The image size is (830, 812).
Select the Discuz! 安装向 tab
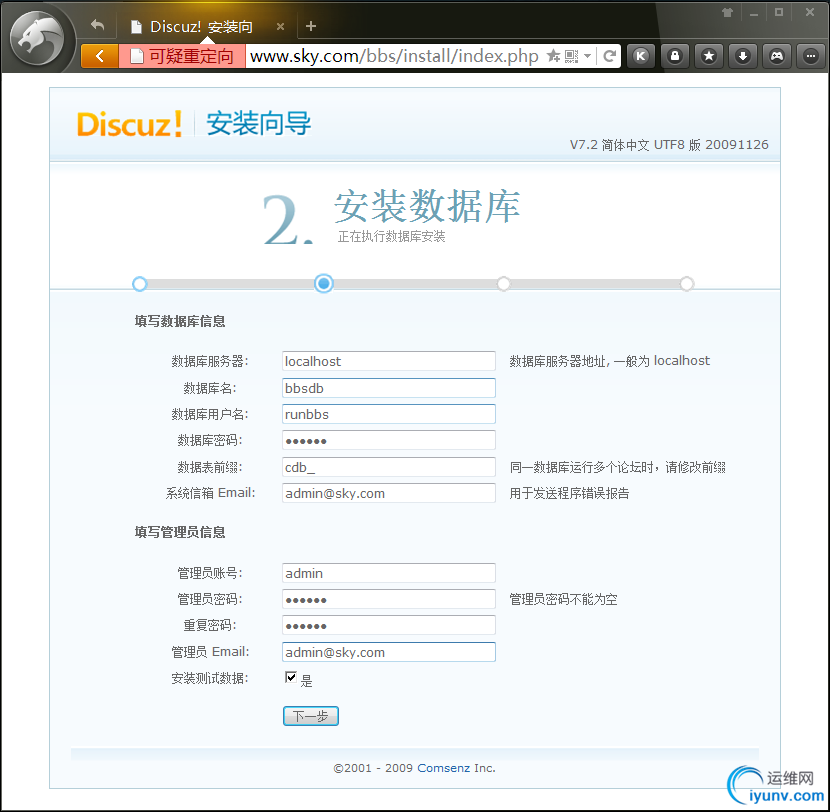201,26
